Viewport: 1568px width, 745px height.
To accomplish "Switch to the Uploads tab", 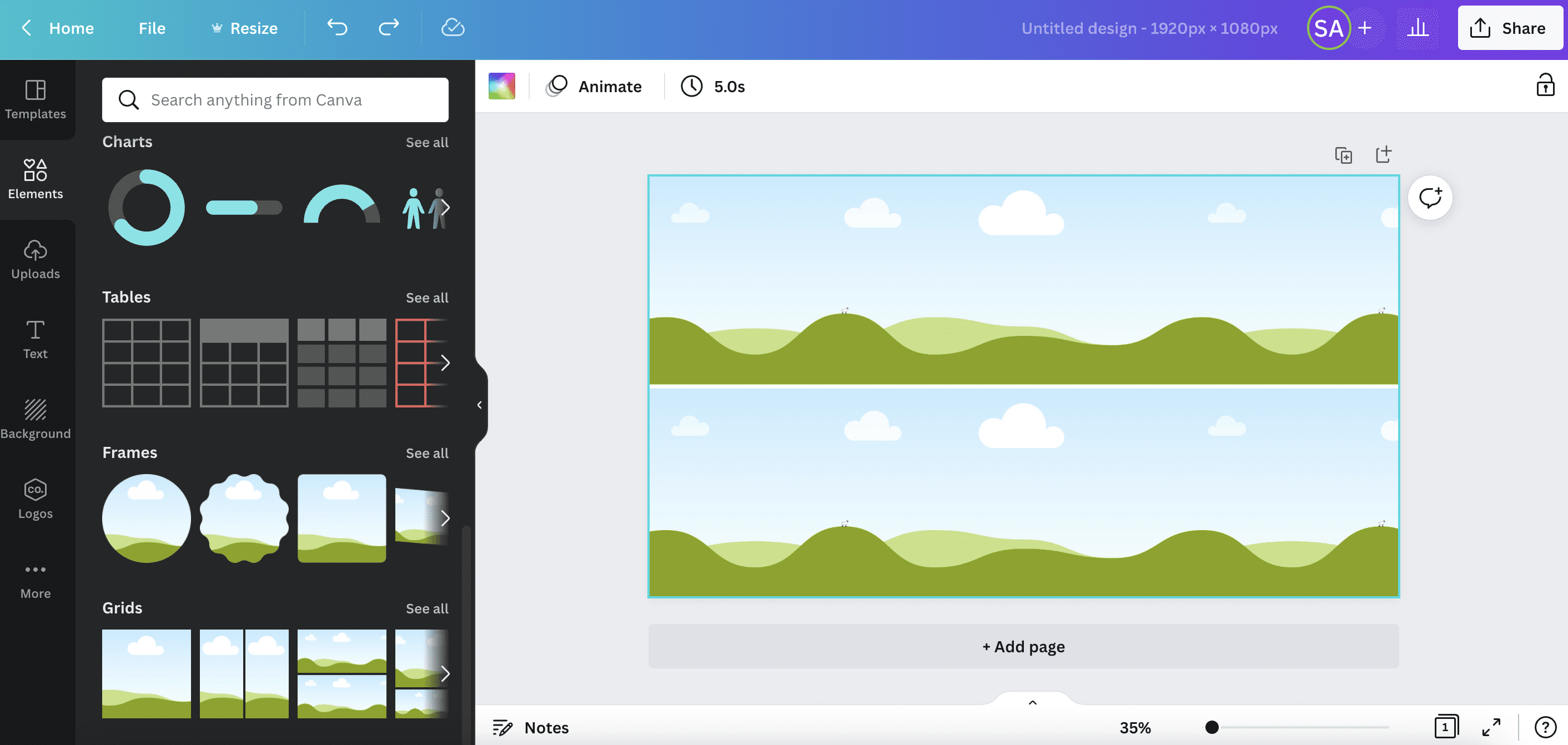I will [x=36, y=260].
